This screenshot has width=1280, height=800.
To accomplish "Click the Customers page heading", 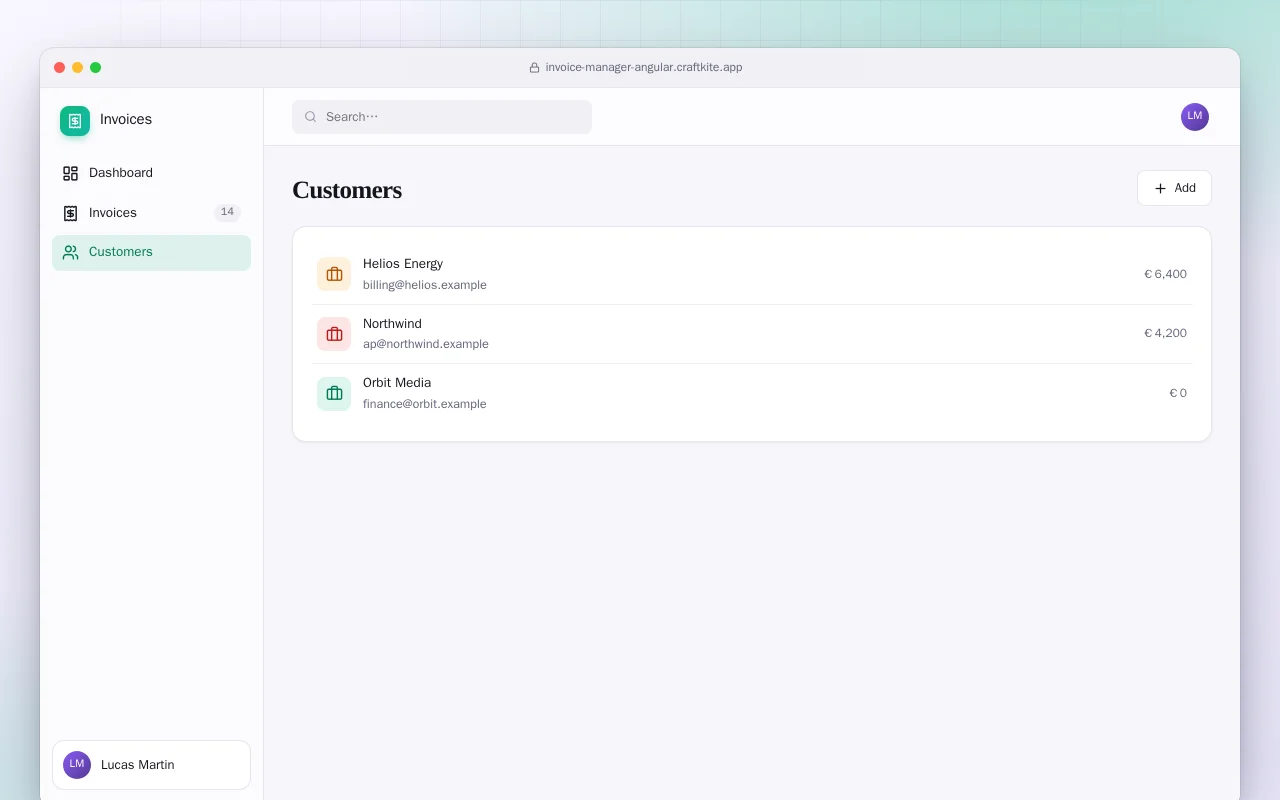I will 347,190.
